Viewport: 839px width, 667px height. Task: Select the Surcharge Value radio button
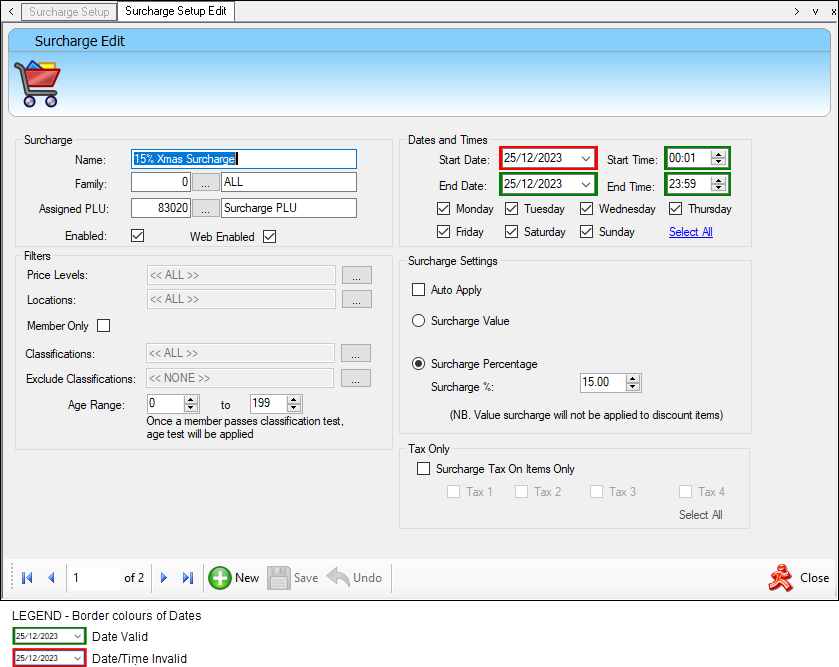tap(418, 319)
